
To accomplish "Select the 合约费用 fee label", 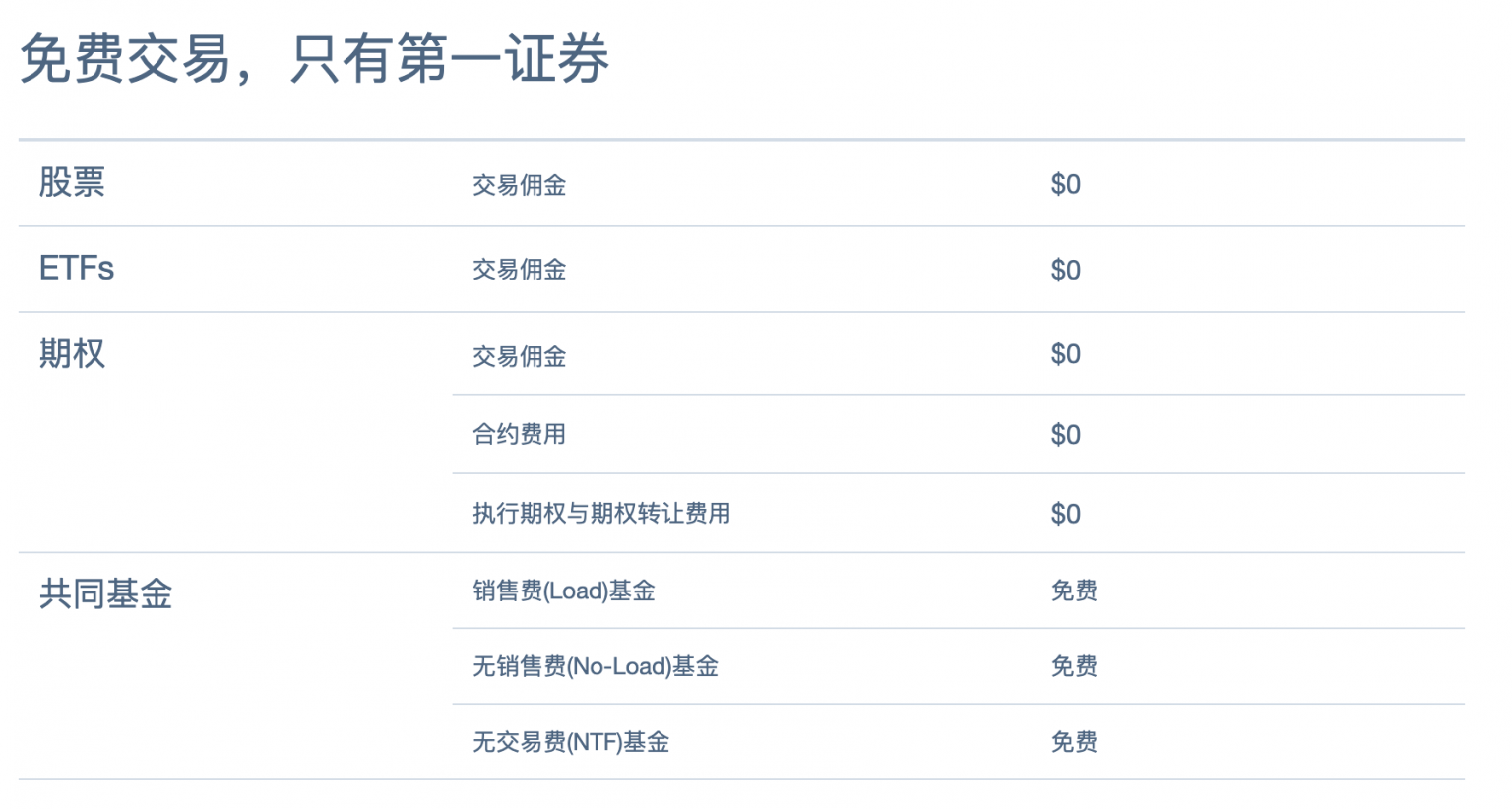I will click(x=519, y=434).
